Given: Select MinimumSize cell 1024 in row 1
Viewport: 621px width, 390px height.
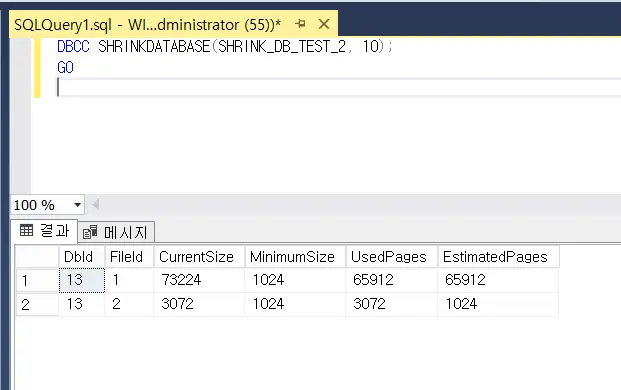Looking at the screenshot, I should pyautogui.click(x=295, y=280).
